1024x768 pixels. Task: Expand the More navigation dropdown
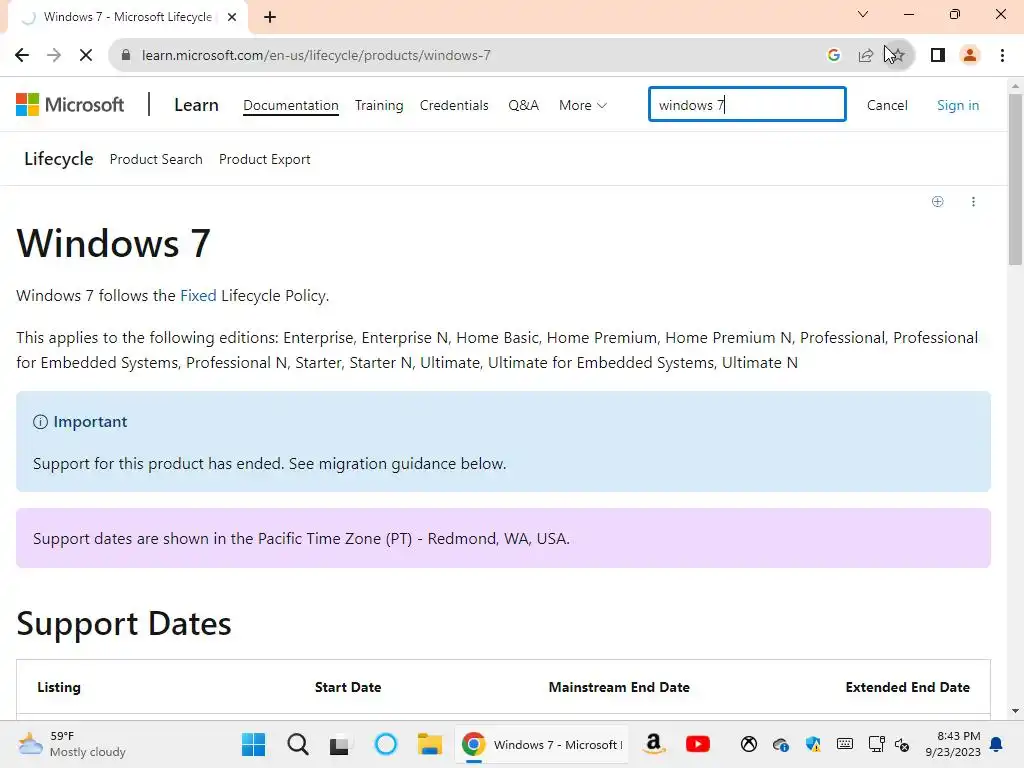tap(583, 105)
